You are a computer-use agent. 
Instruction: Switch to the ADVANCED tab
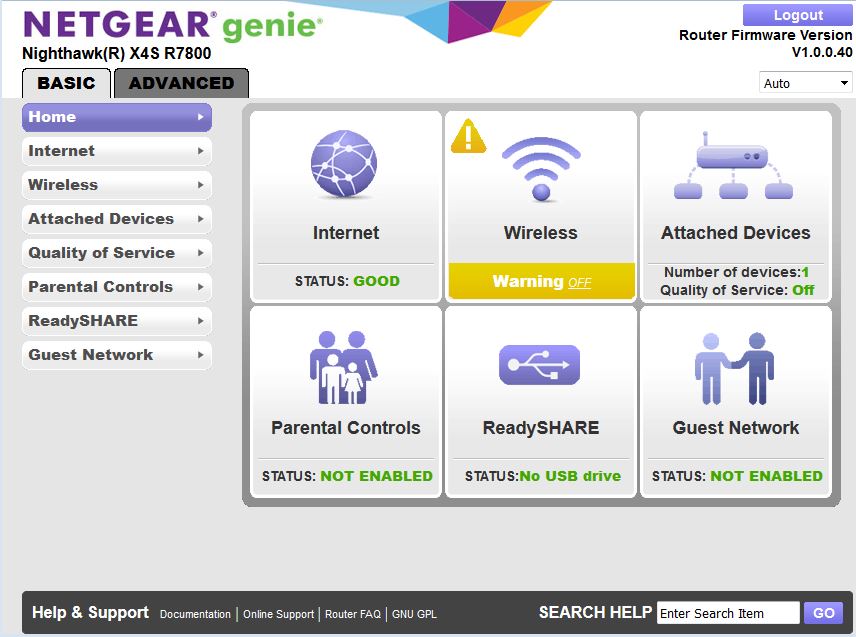tap(181, 83)
